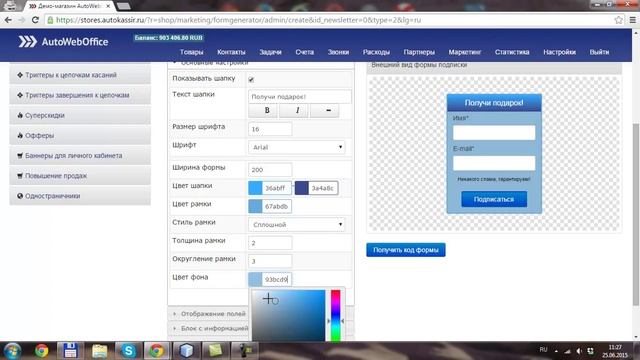Click the second header color swatch 3a4a8c
640x360 pixels.
302,188
